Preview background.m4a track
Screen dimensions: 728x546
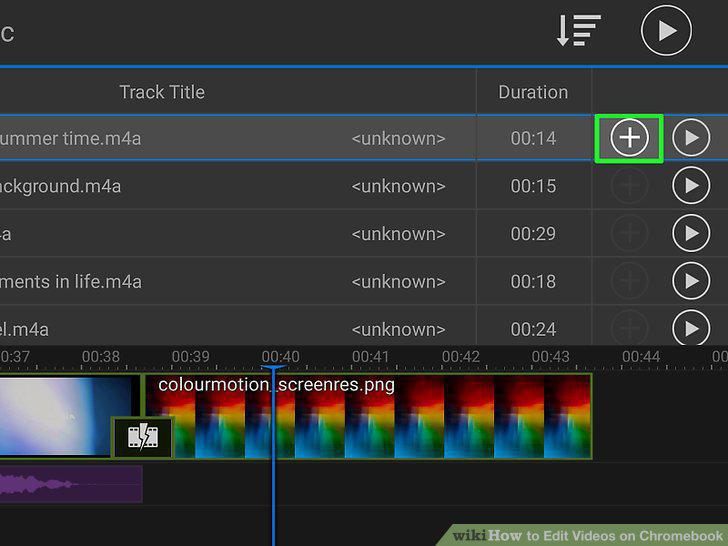[x=691, y=186]
